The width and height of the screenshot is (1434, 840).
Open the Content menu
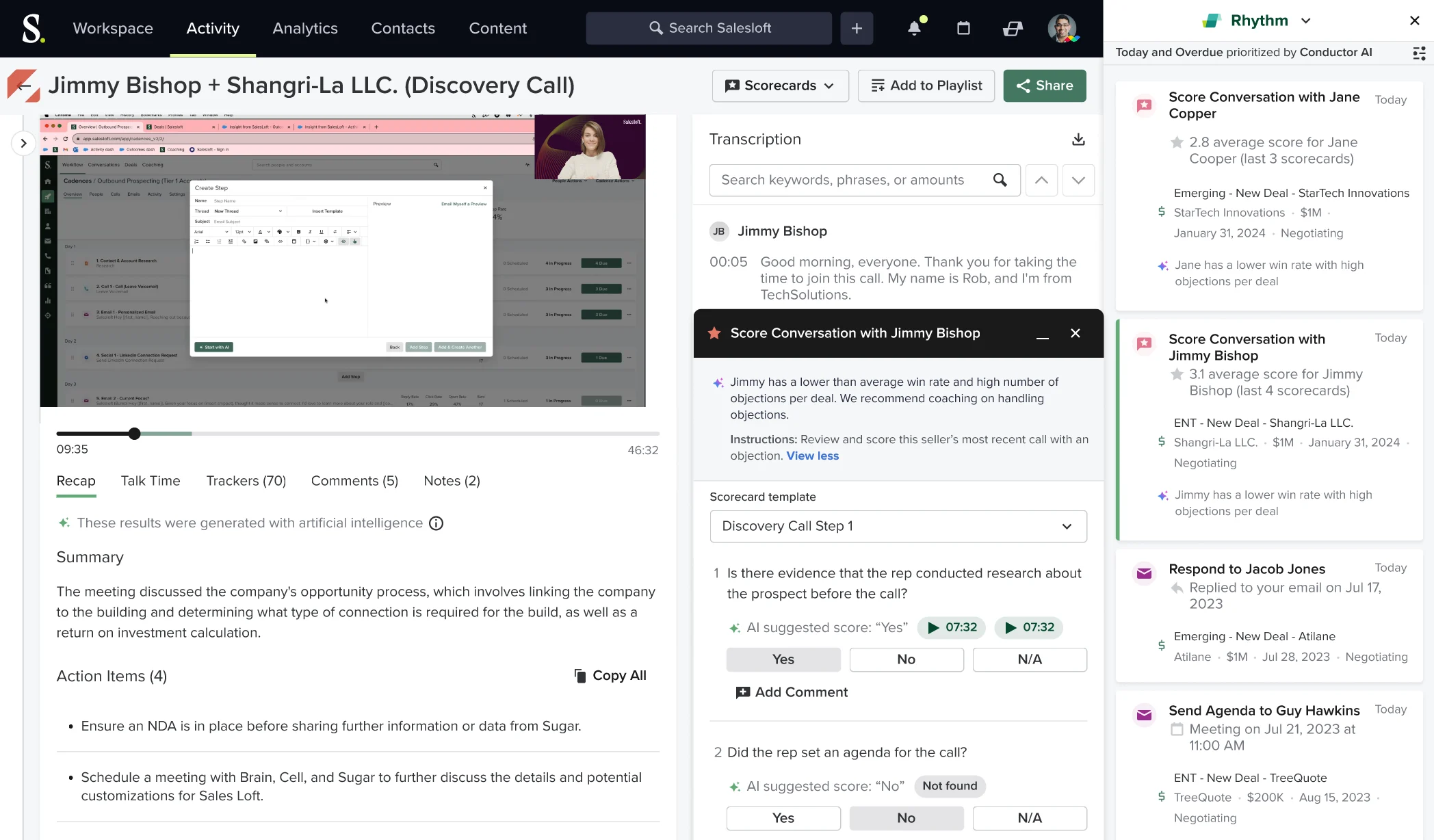pyautogui.click(x=498, y=28)
